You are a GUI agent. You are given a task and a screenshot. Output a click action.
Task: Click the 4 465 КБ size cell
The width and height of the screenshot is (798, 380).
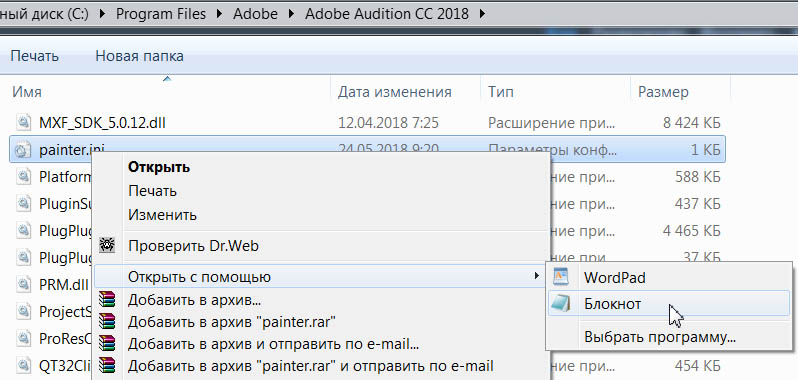(x=692, y=230)
